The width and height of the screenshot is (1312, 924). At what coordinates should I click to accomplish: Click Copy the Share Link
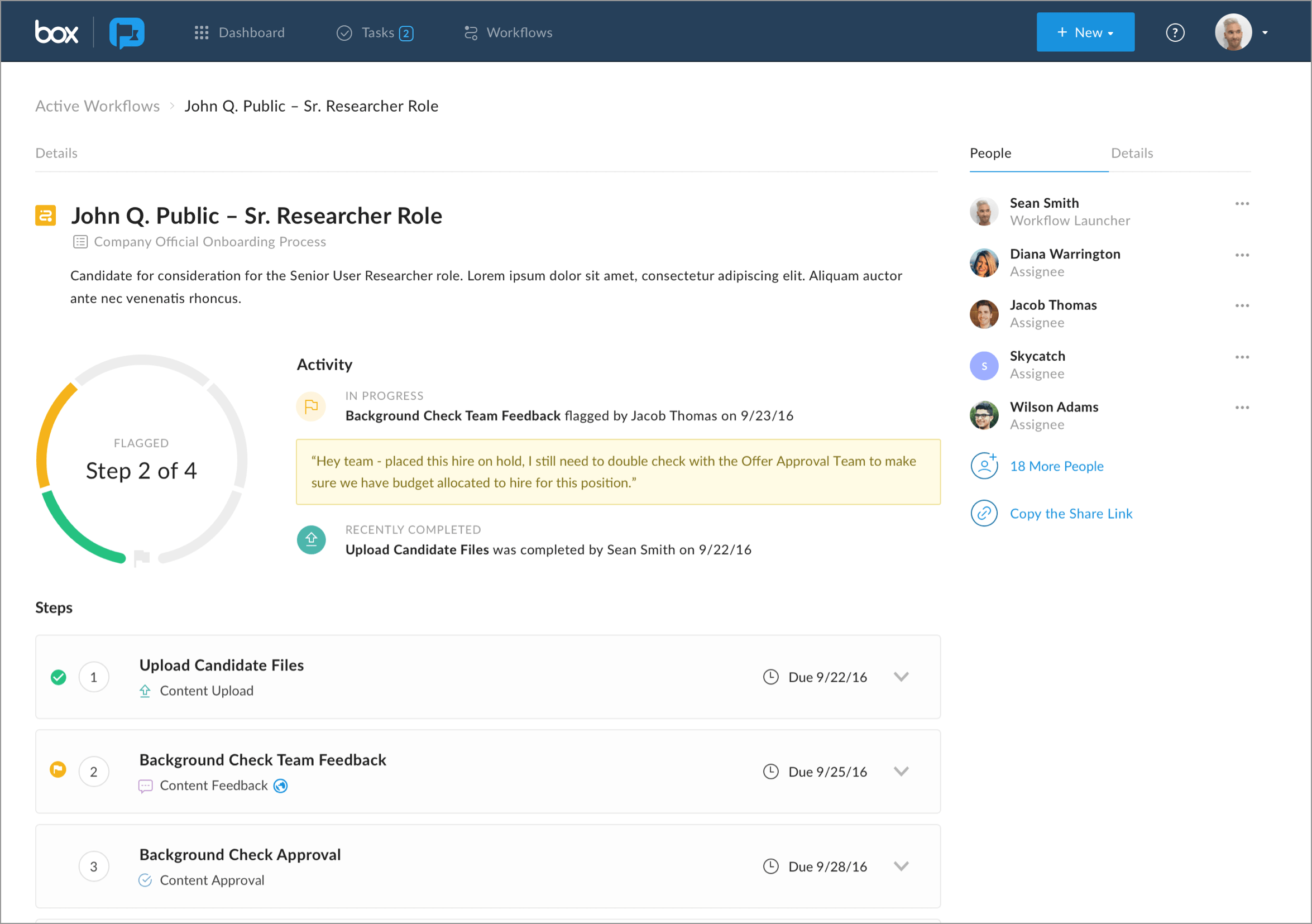1071,513
